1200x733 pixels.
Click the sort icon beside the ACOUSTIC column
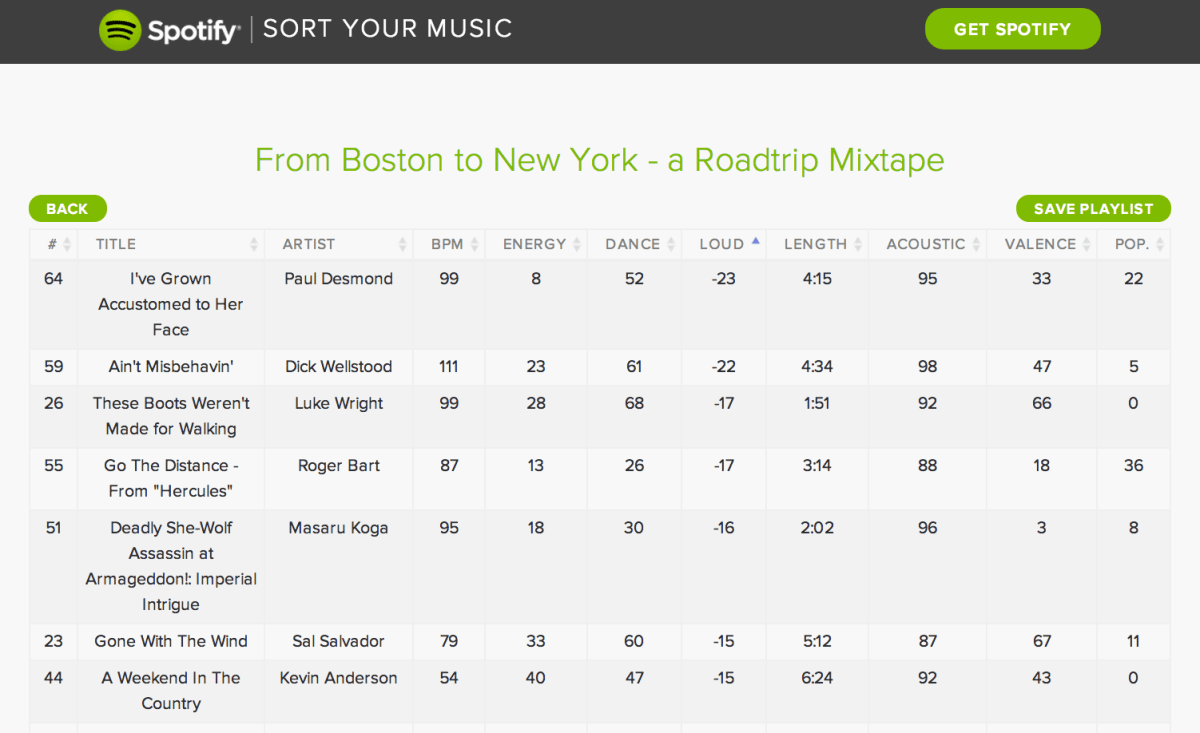[977, 243]
